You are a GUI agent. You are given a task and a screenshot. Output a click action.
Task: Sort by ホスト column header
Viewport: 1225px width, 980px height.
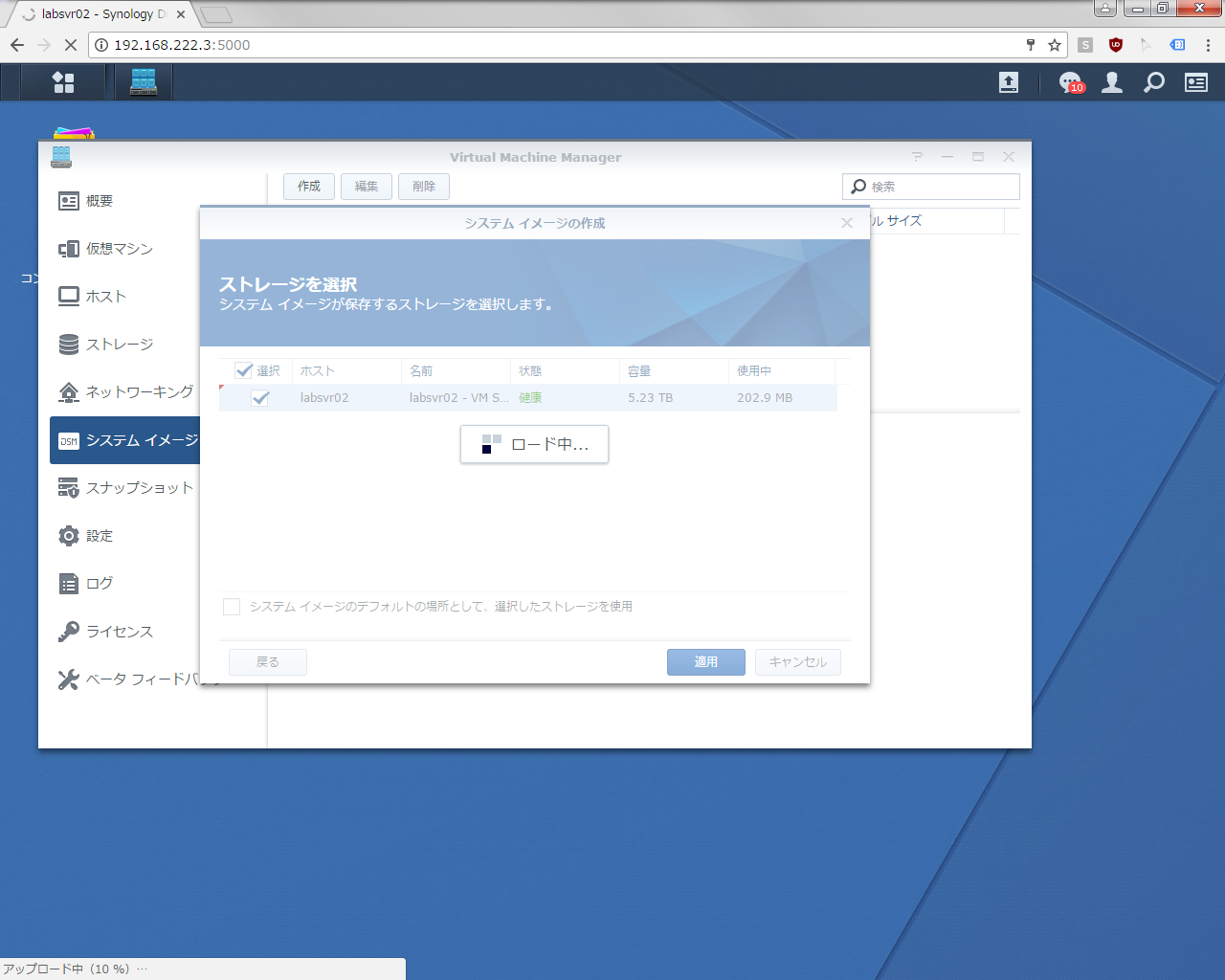coord(346,371)
